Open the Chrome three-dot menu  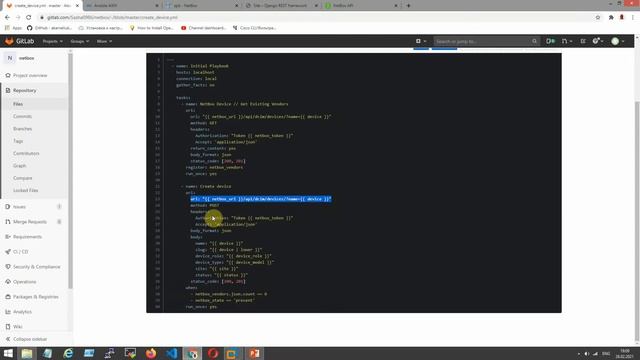click(x=633, y=18)
